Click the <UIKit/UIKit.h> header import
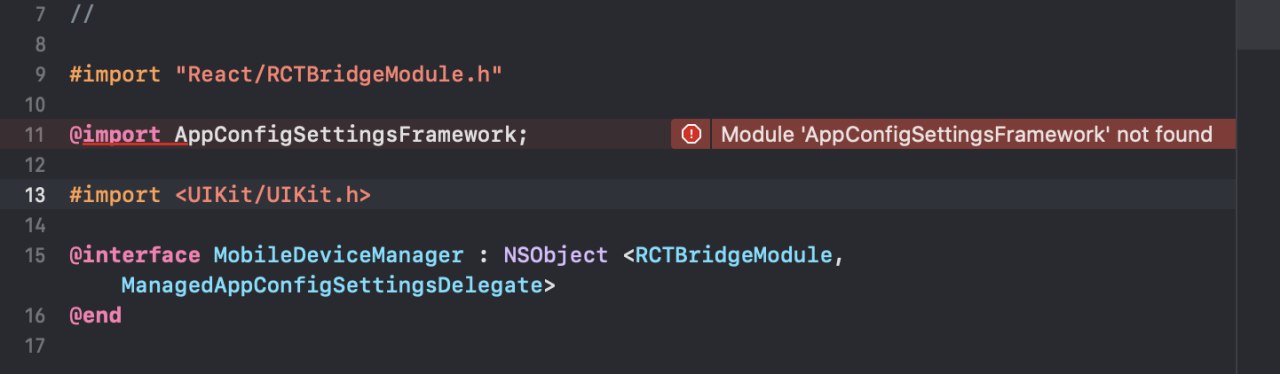 coord(273,194)
